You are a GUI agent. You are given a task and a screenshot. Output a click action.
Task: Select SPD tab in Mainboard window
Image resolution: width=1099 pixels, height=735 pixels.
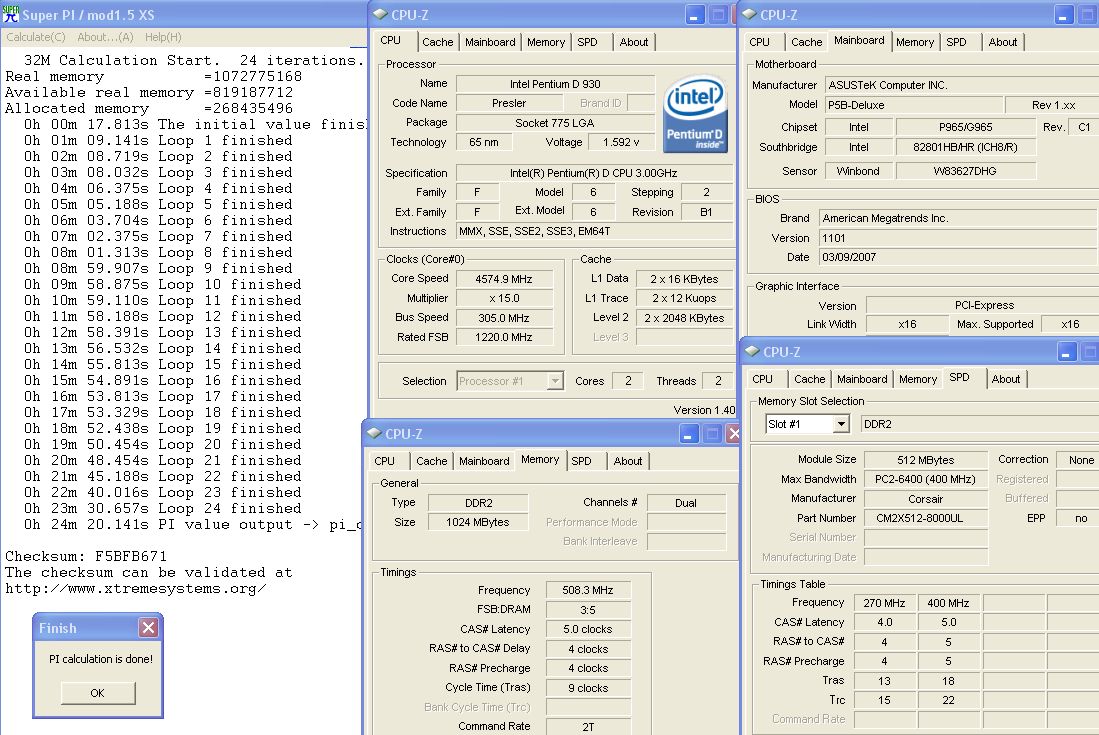pos(956,42)
